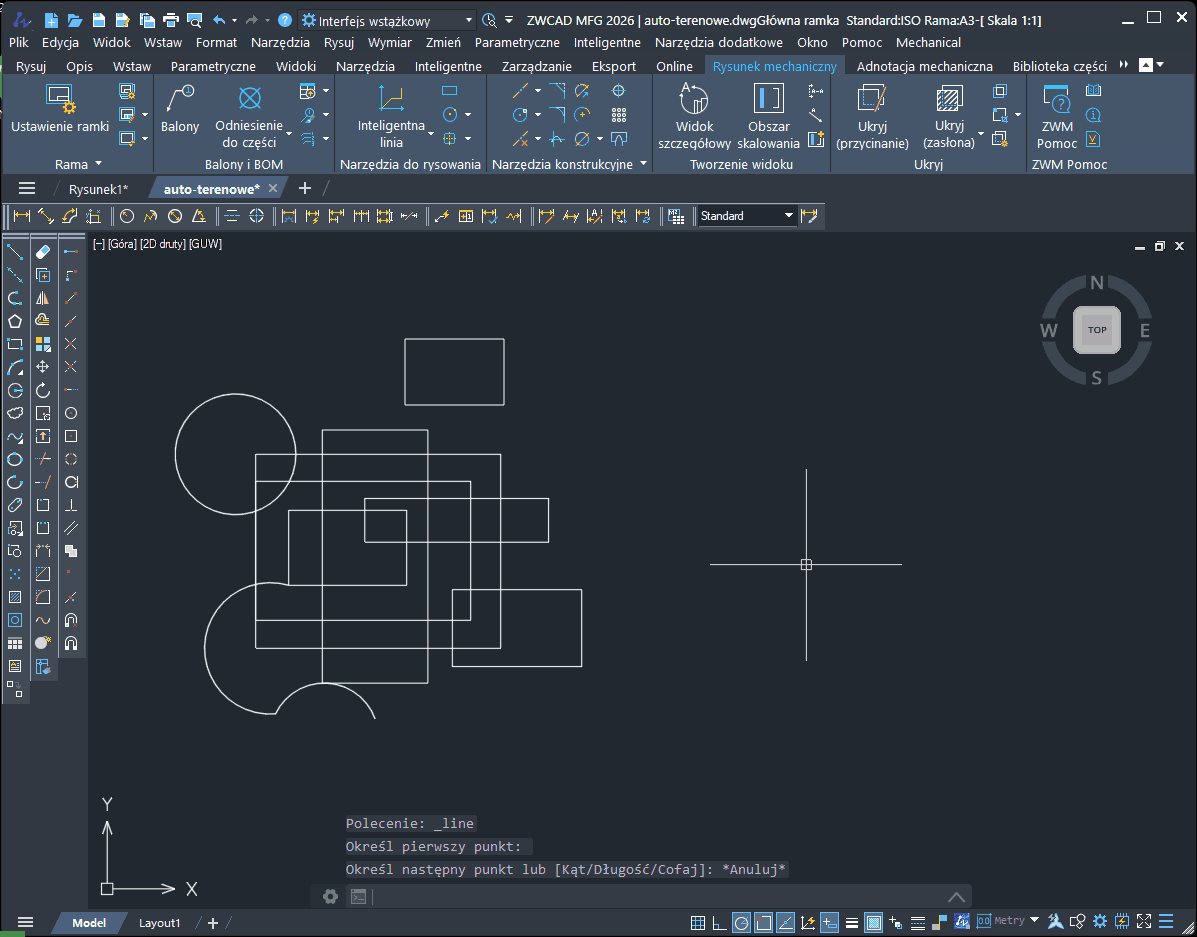Click the command line input field
The width and height of the screenshot is (1197, 937).
click(650, 896)
